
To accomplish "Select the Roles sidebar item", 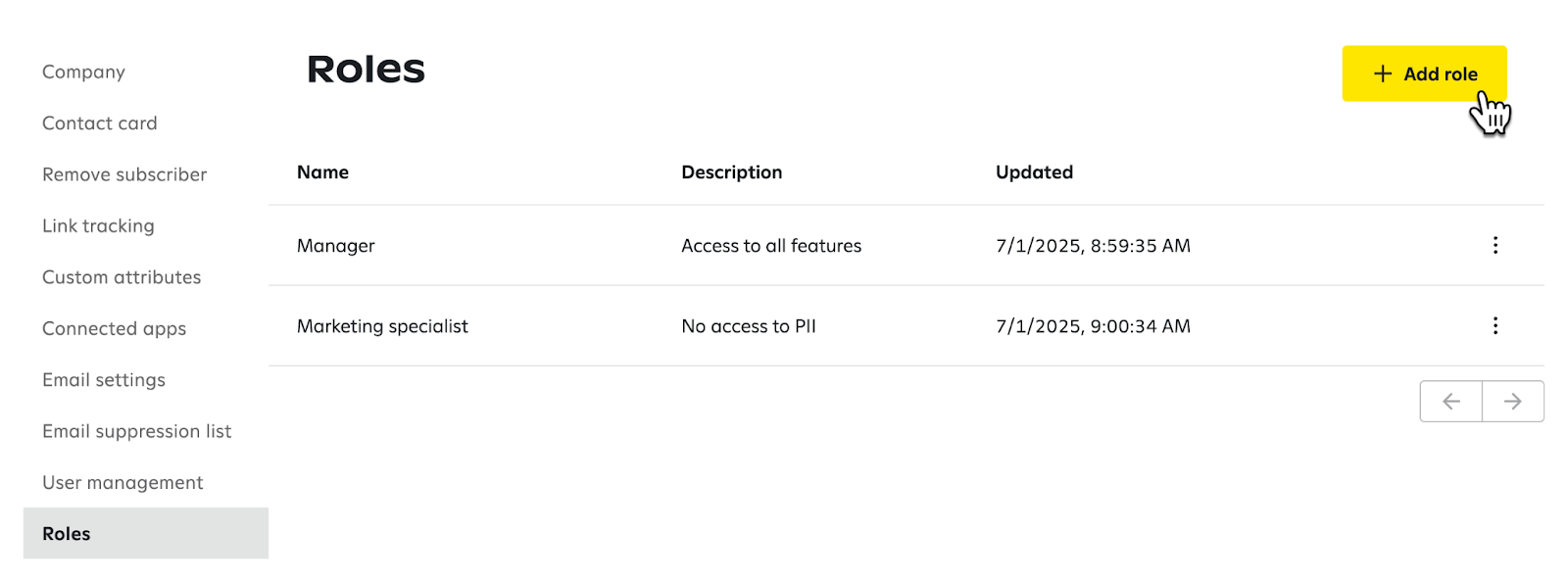I will 145,533.
